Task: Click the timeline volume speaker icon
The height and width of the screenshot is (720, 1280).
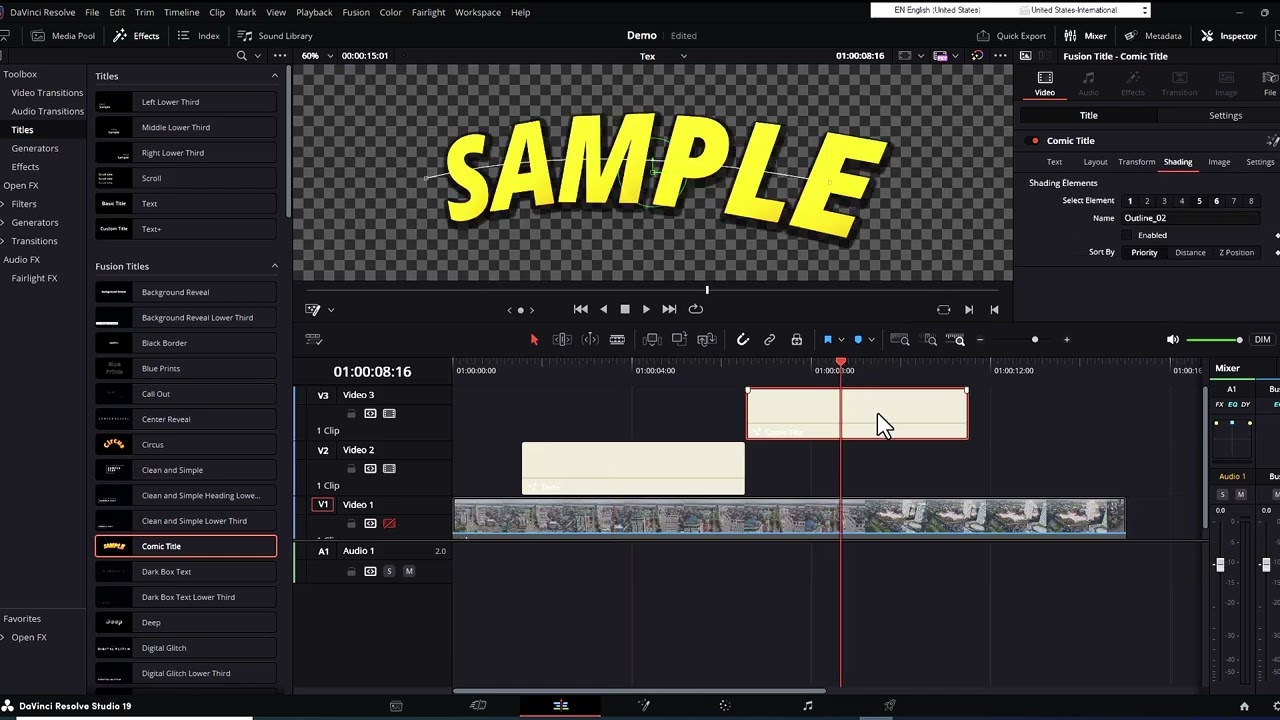Action: [x=1172, y=340]
